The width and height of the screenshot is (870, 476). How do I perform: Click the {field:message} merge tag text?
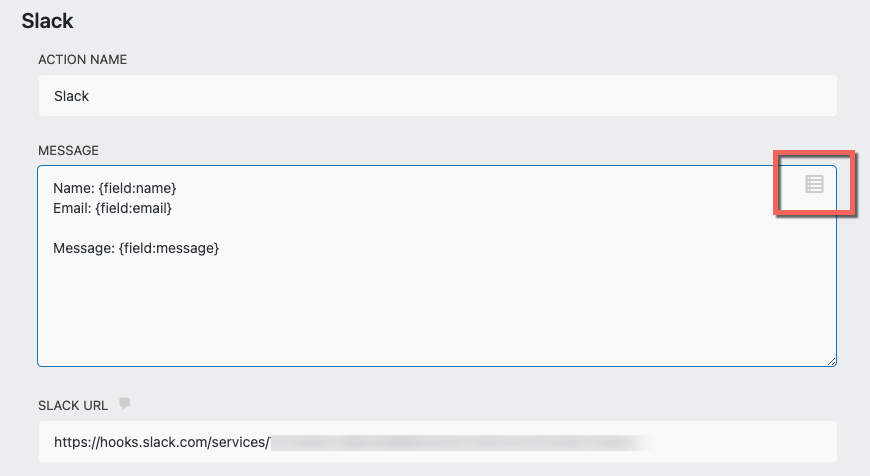coord(169,247)
